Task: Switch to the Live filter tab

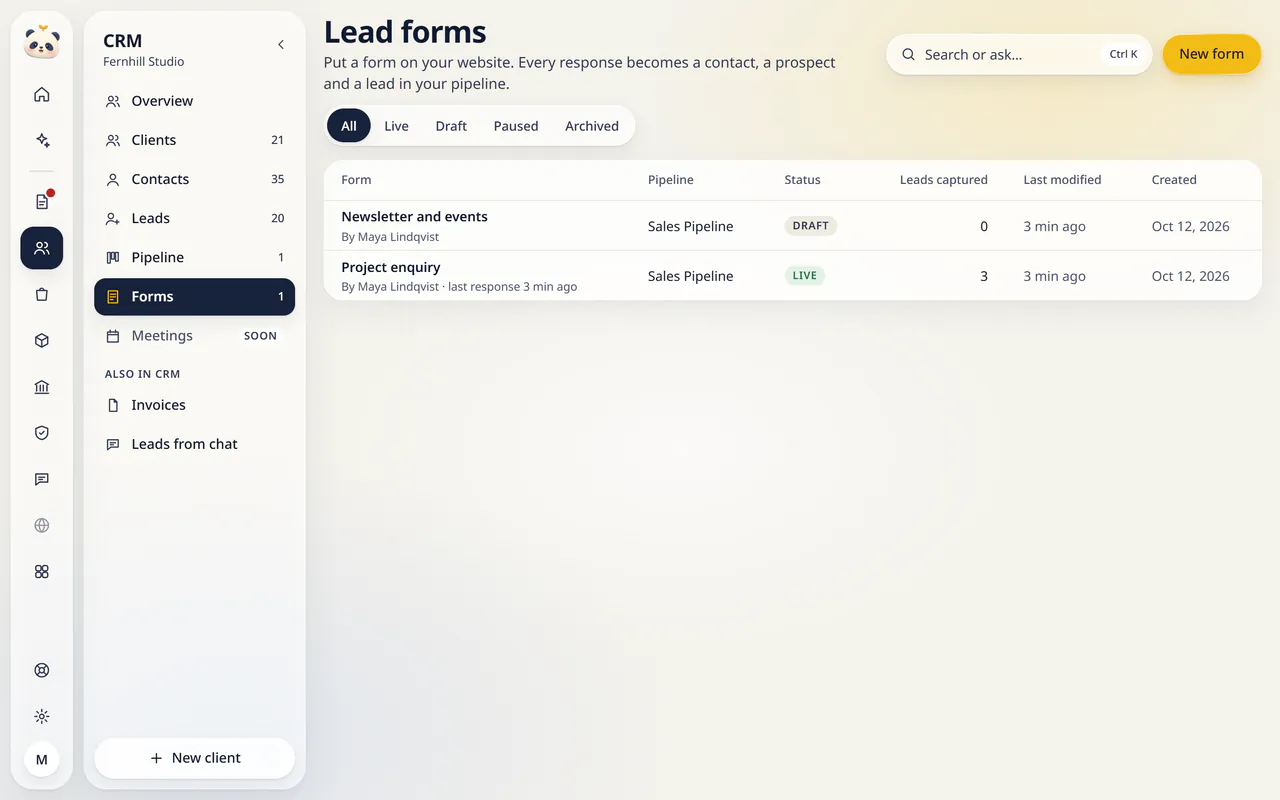Action: click(x=397, y=126)
